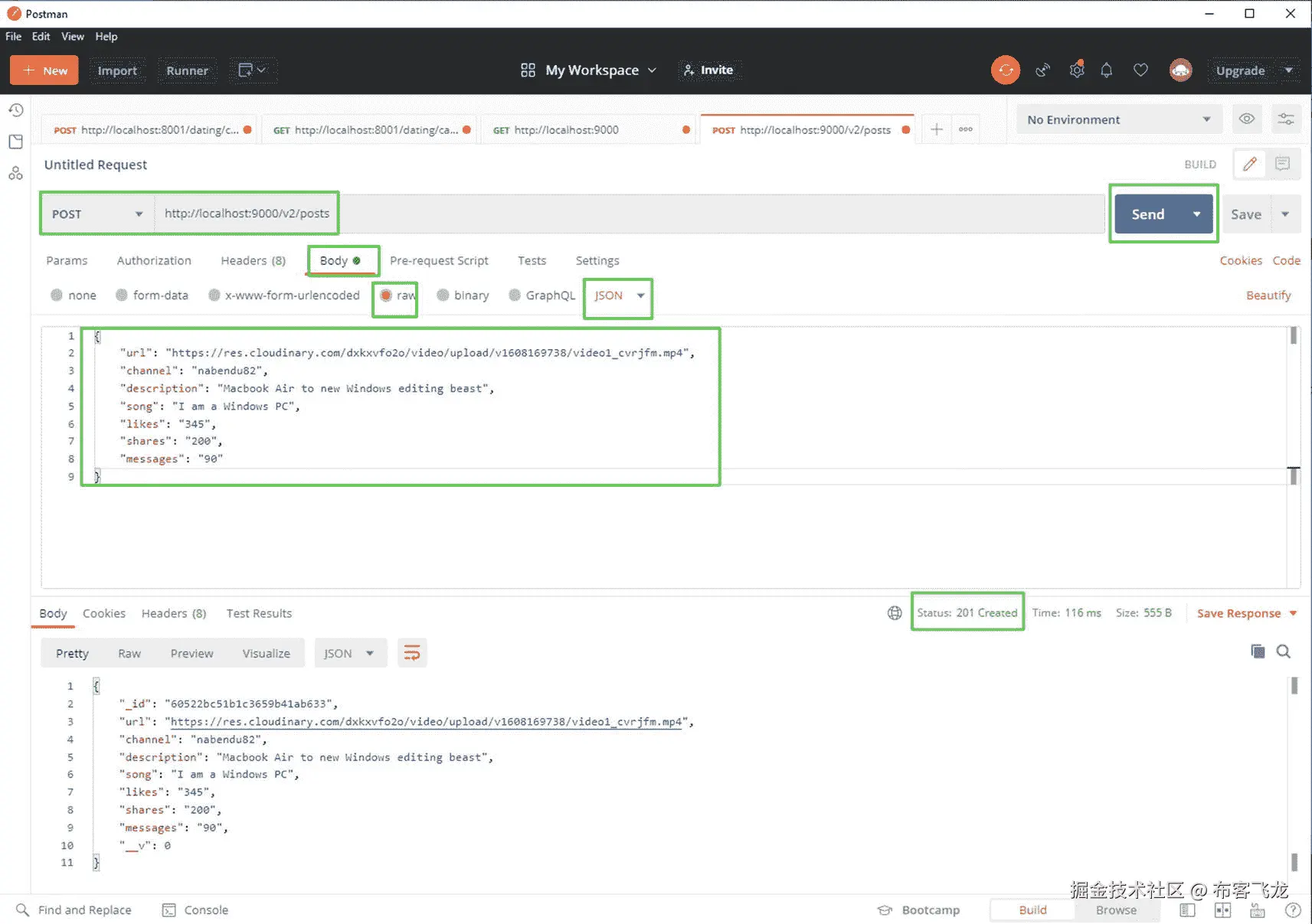
Task: Click the Beautify link
Action: click(1268, 295)
